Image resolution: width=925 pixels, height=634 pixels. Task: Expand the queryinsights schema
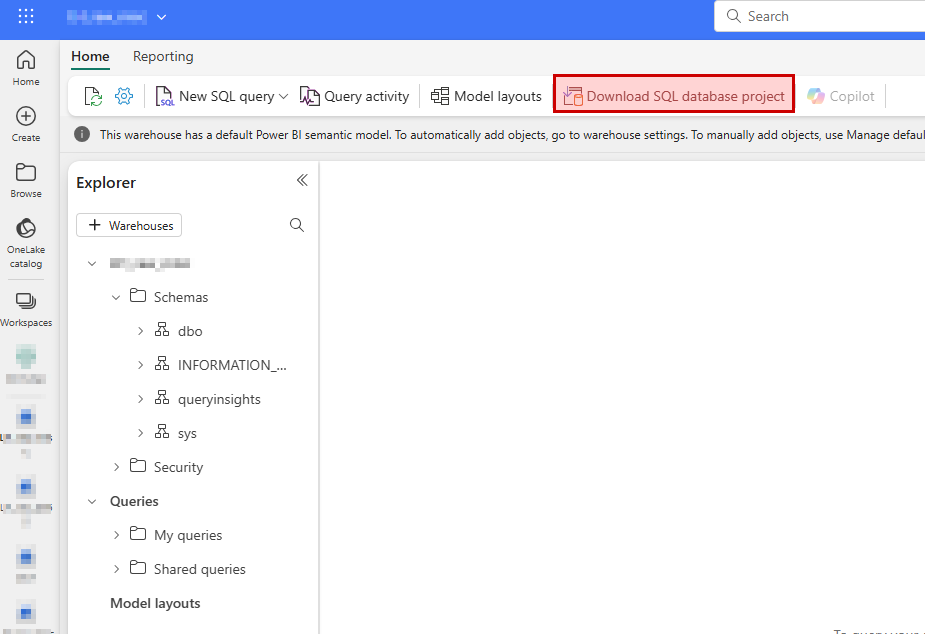point(140,399)
